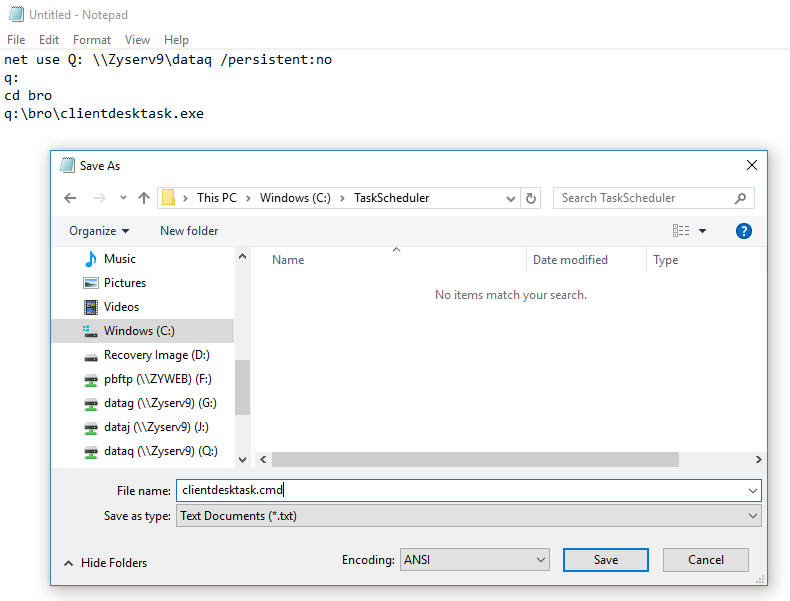790x601 pixels.
Task: Click navigation pane scroll down arrow
Action: pos(242,459)
